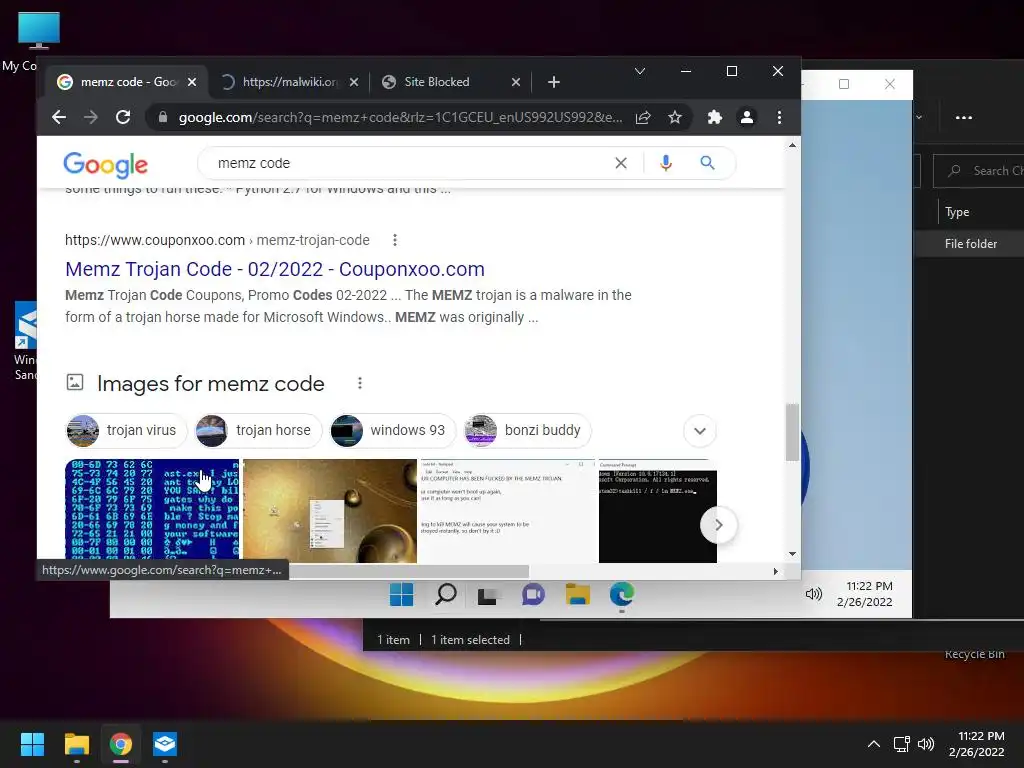The image size is (1024, 768).
Task: Click Search box in dark Explorer window
Action: (978, 170)
